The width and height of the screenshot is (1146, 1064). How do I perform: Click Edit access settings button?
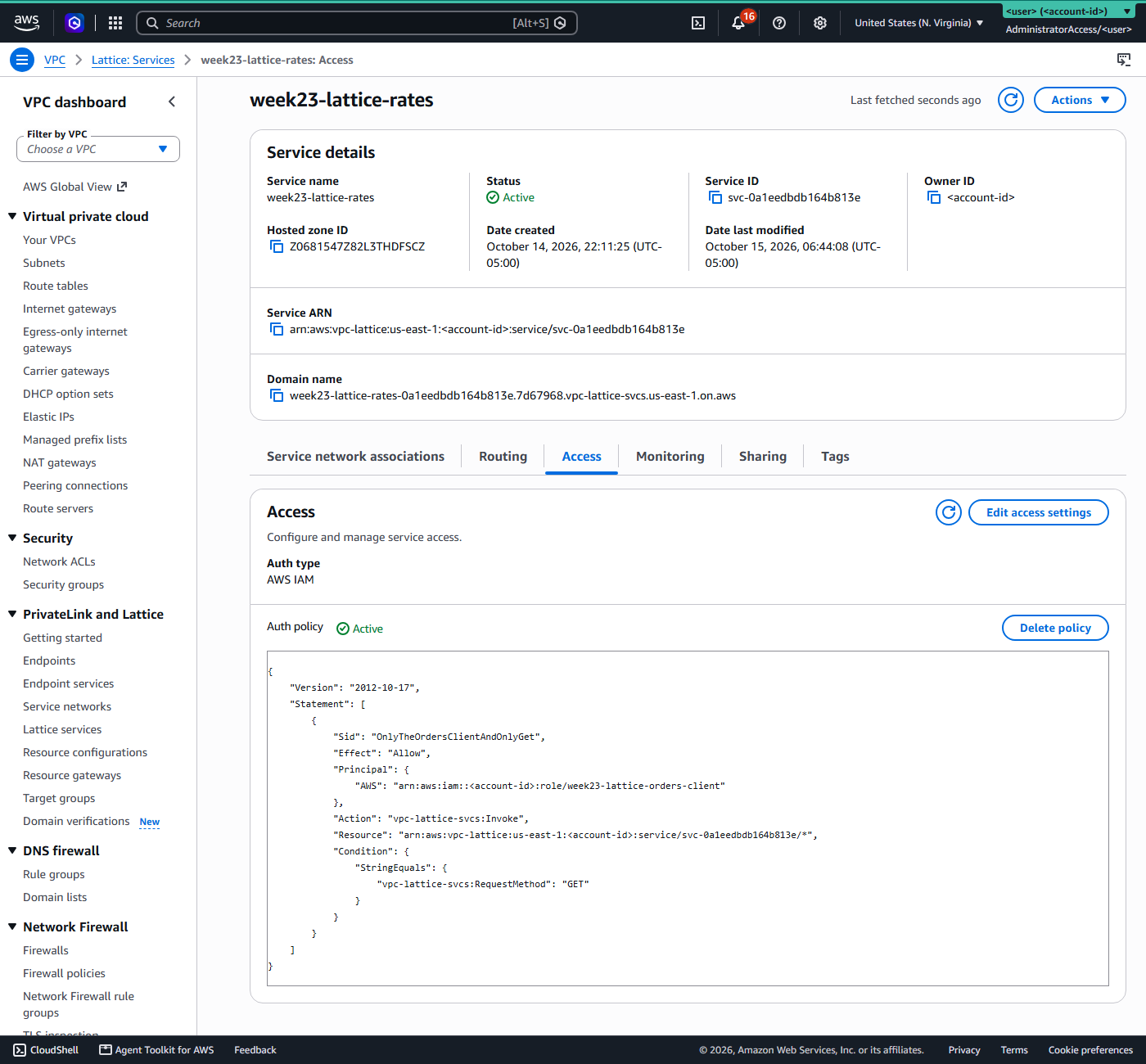tap(1039, 512)
